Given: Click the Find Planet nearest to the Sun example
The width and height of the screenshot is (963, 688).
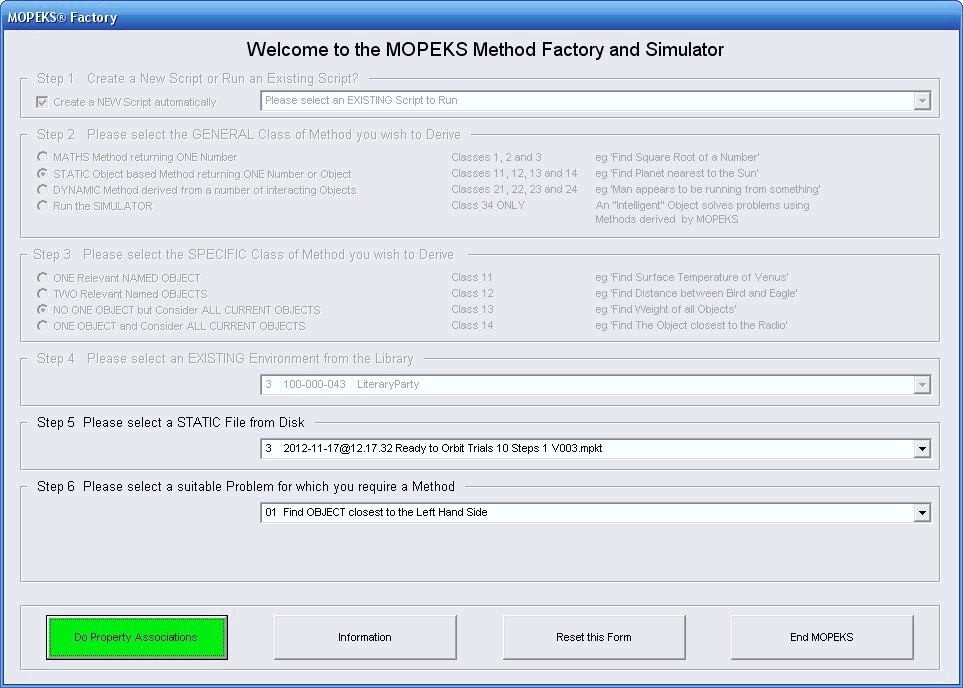Looking at the screenshot, I should pyautogui.click(x=677, y=173).
